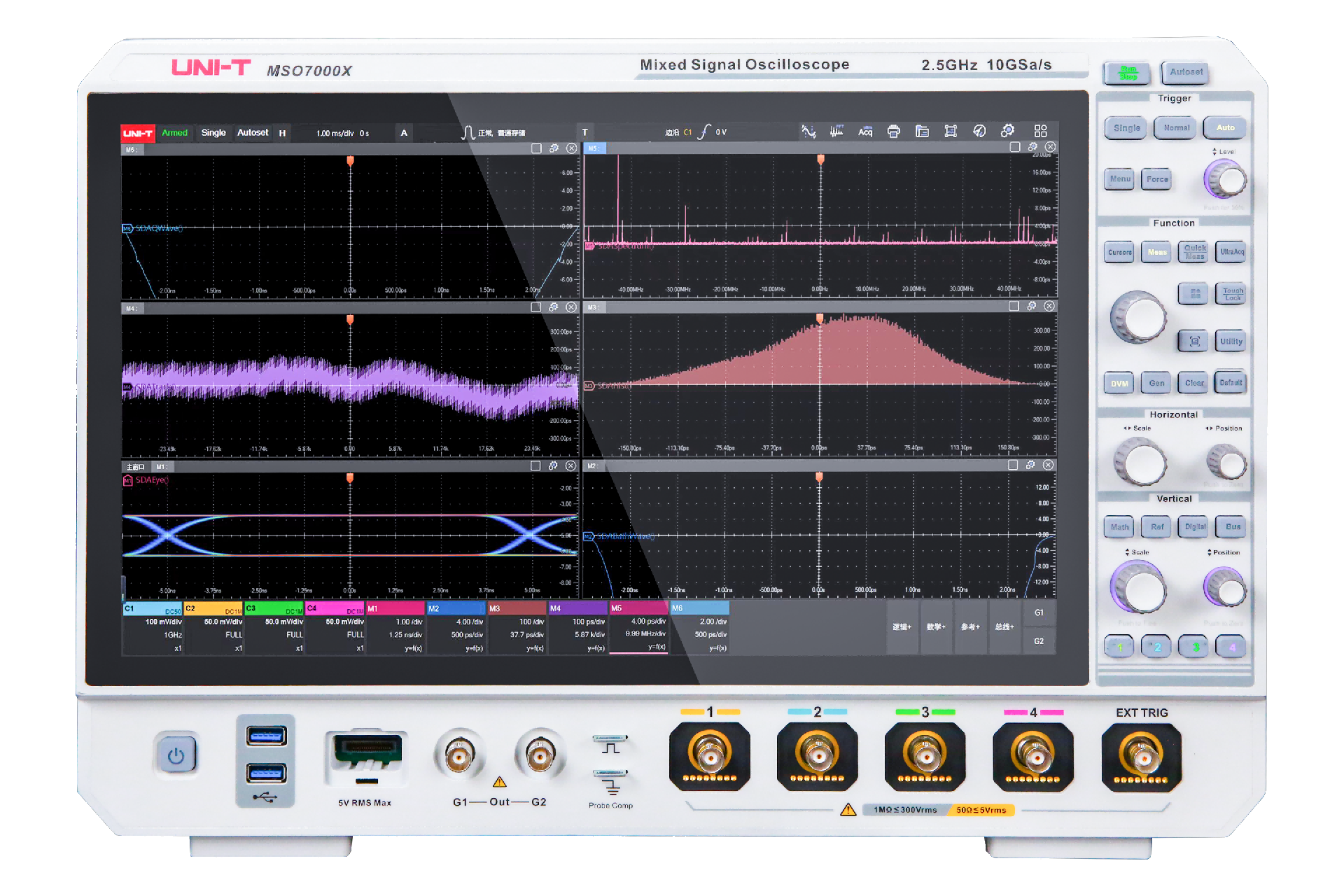Push the Cursors function button
The image size is (1344, 896).
coord(1120,252)
